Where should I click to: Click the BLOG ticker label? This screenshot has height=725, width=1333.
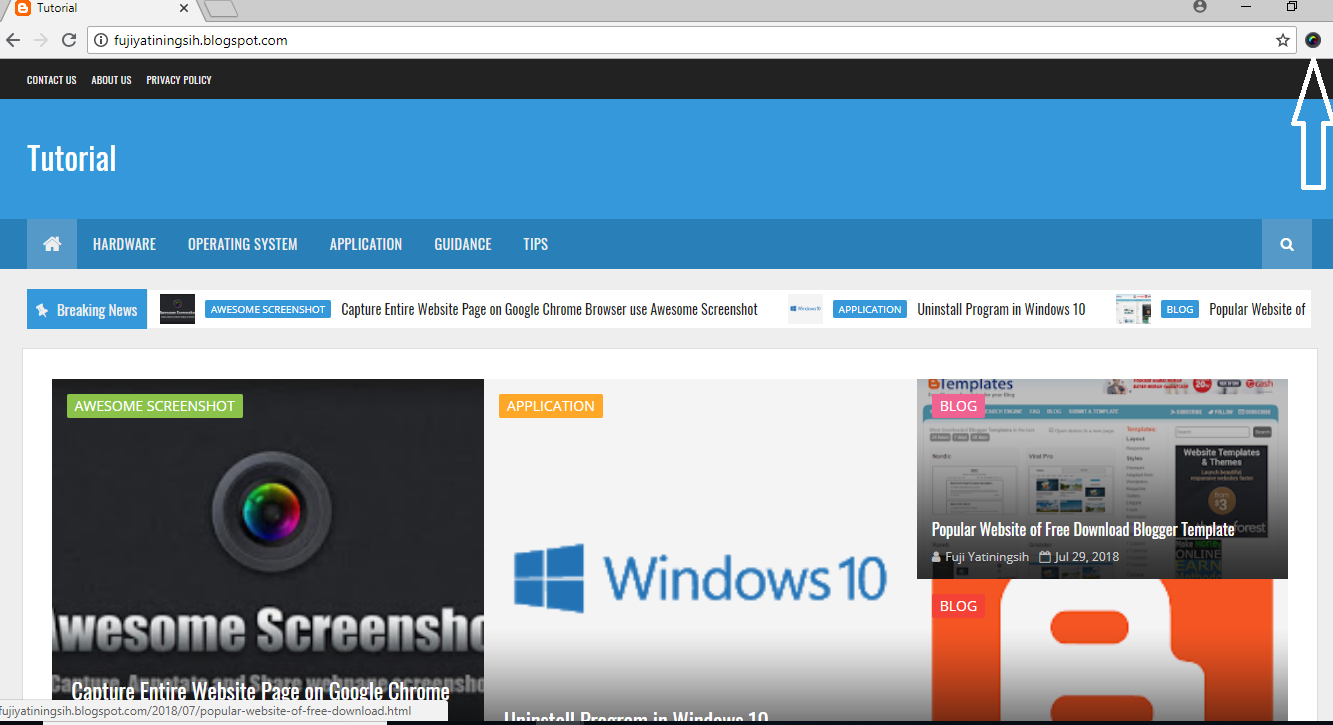(x=1180, y=310)
